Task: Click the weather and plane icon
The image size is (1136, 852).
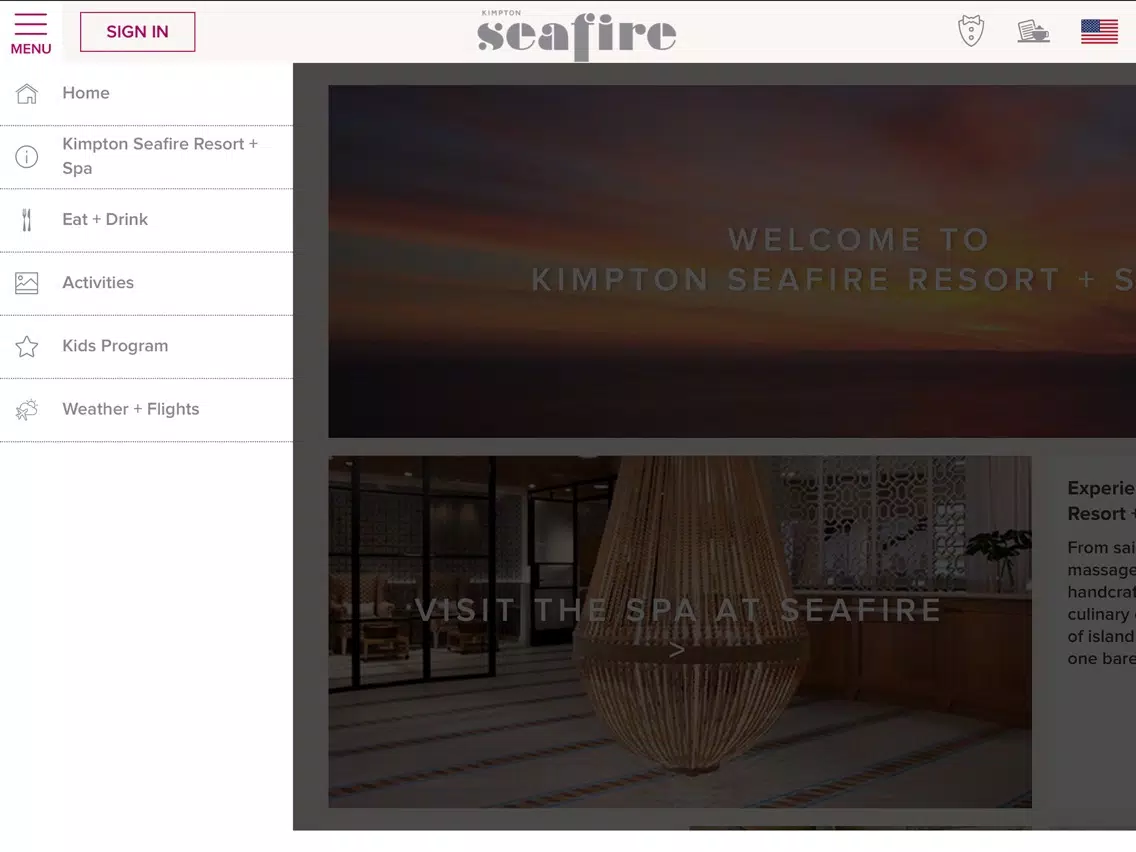Action: point(27,409)
